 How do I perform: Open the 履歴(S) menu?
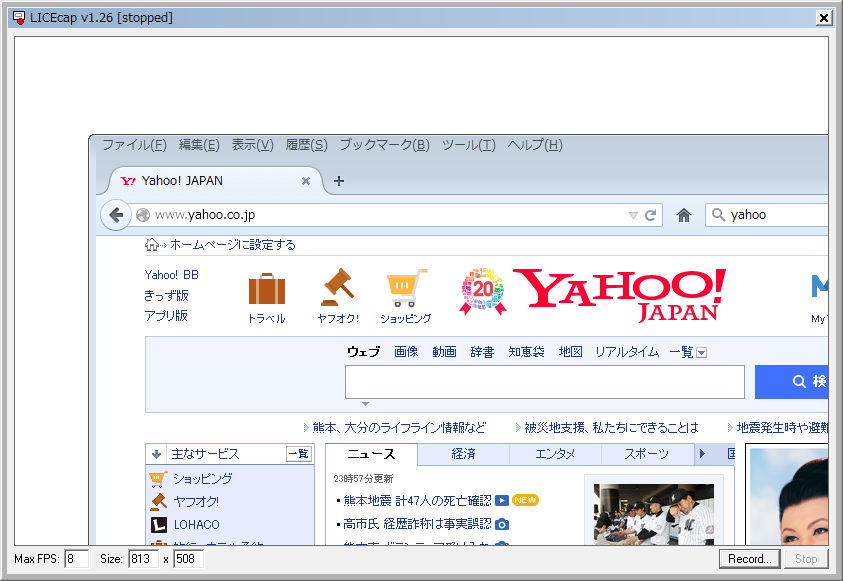pyautogui.click(x=306, y=145)
